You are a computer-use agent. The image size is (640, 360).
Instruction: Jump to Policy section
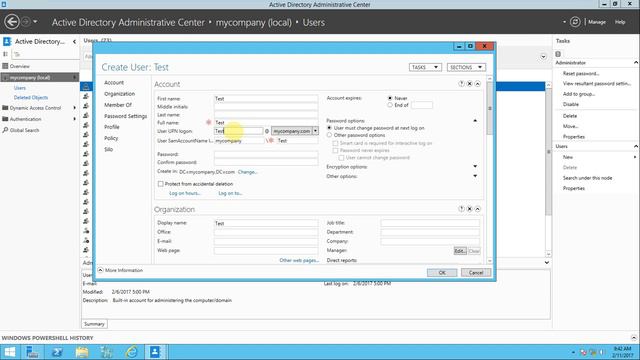tap(111, 138)
